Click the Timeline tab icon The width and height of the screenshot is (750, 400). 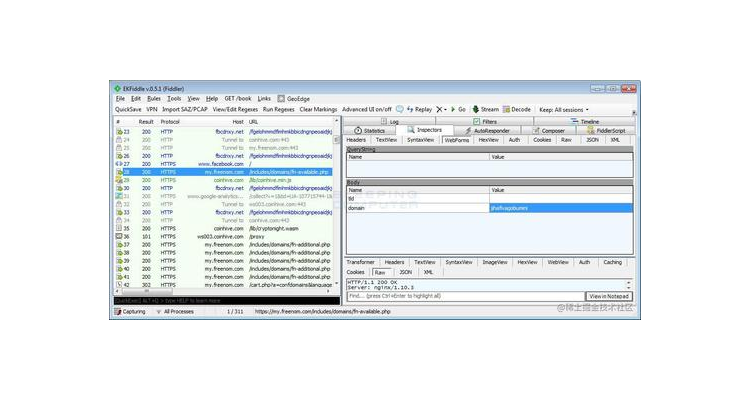click(x=574, y=122)
